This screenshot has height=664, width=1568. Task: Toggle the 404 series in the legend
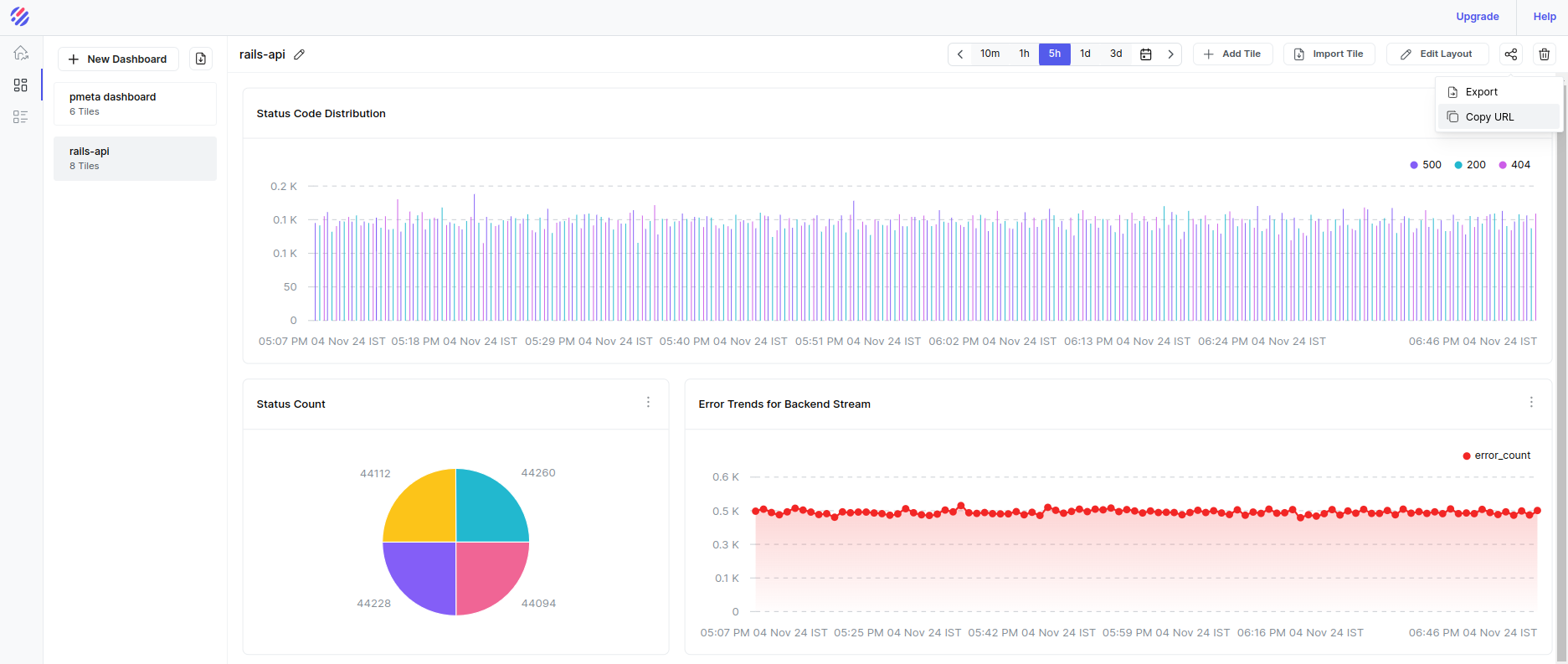tap(1514, 165)
